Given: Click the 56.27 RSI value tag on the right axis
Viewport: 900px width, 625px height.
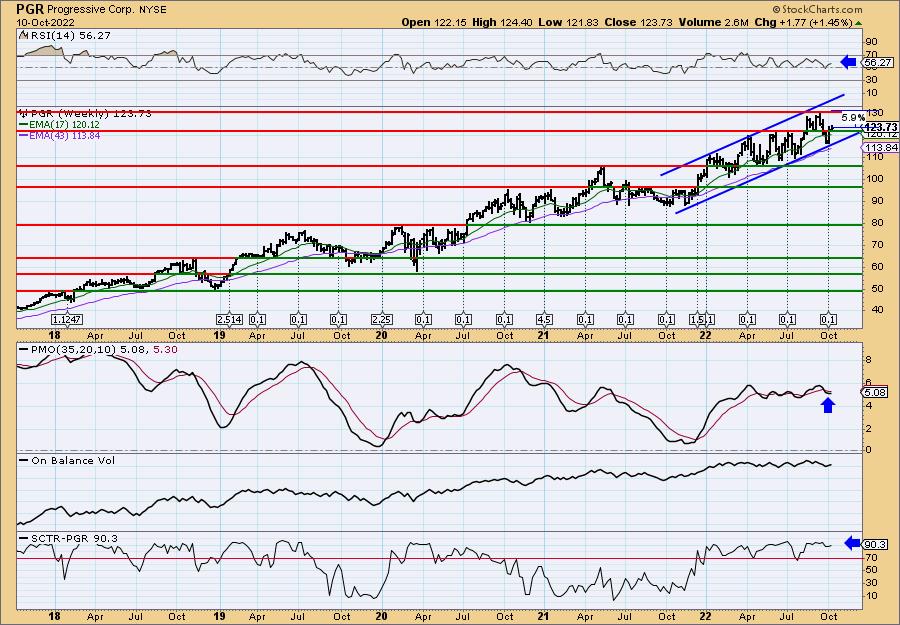Looking at the screenshot, I should [878, 63].
